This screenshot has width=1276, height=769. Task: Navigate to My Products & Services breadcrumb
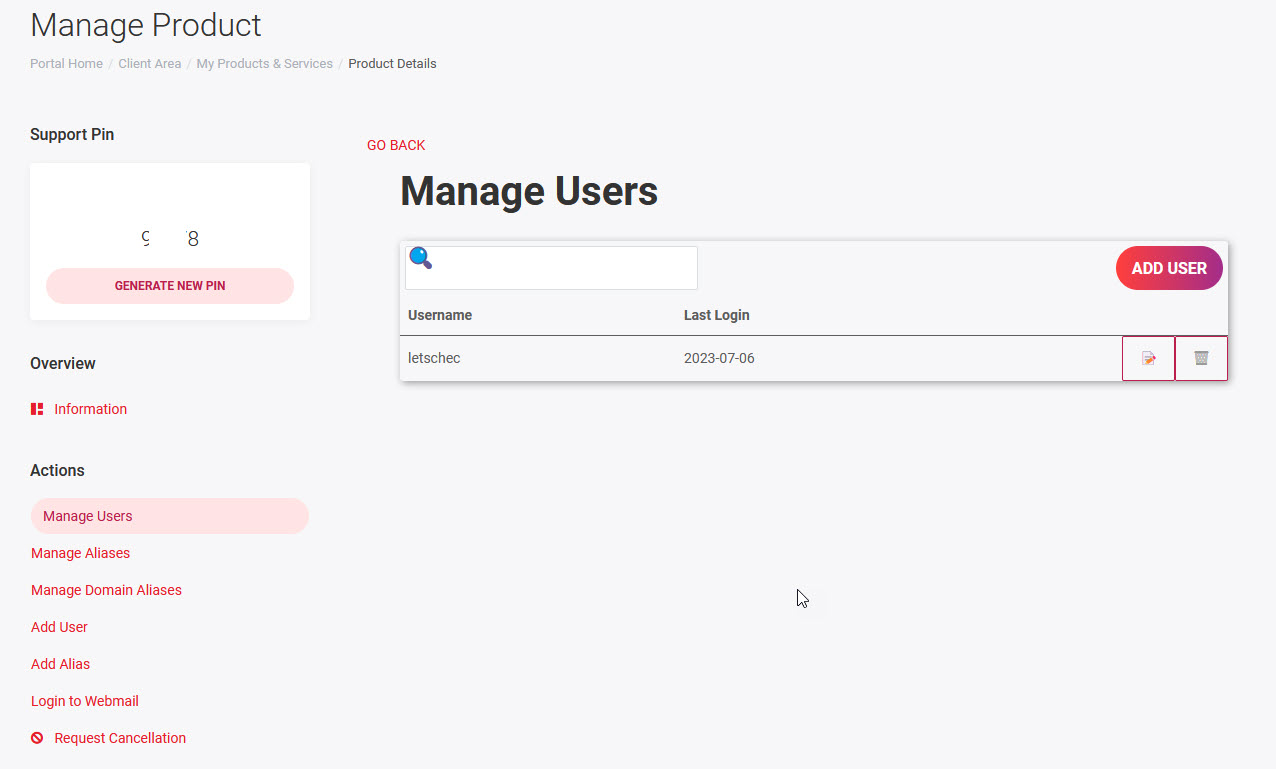coord(264,64)
